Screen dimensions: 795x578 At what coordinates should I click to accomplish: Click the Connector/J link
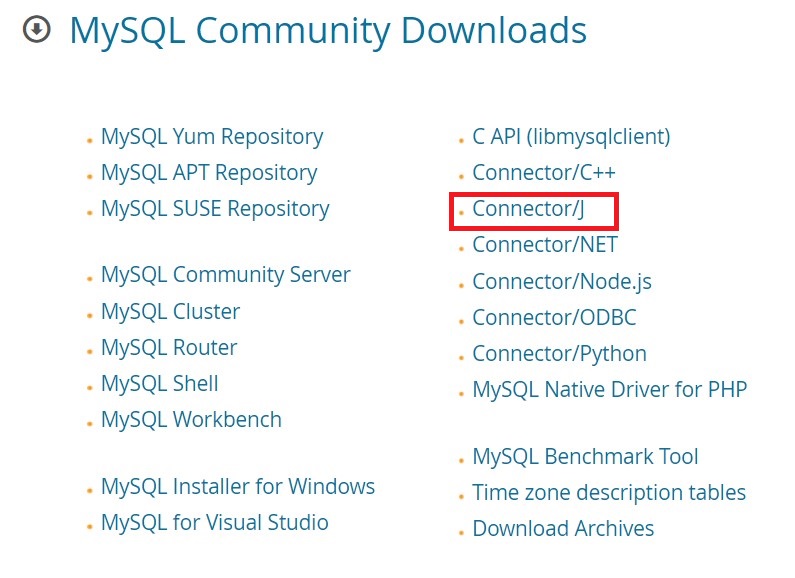(x=528, y=209)
